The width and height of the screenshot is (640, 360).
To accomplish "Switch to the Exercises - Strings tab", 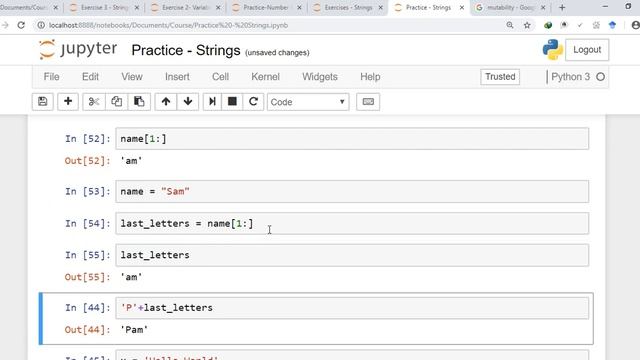I will pos(348,7).
